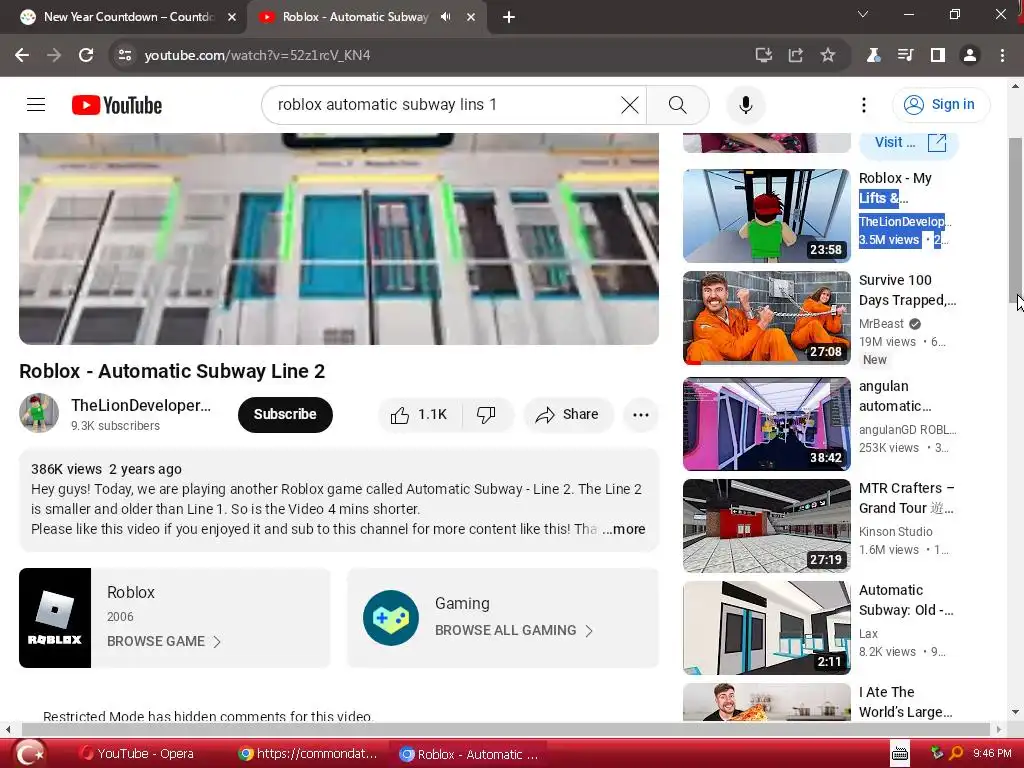Click the 386K views text
The height and width of the screenshot is (768, 1024).
point(67,469)
